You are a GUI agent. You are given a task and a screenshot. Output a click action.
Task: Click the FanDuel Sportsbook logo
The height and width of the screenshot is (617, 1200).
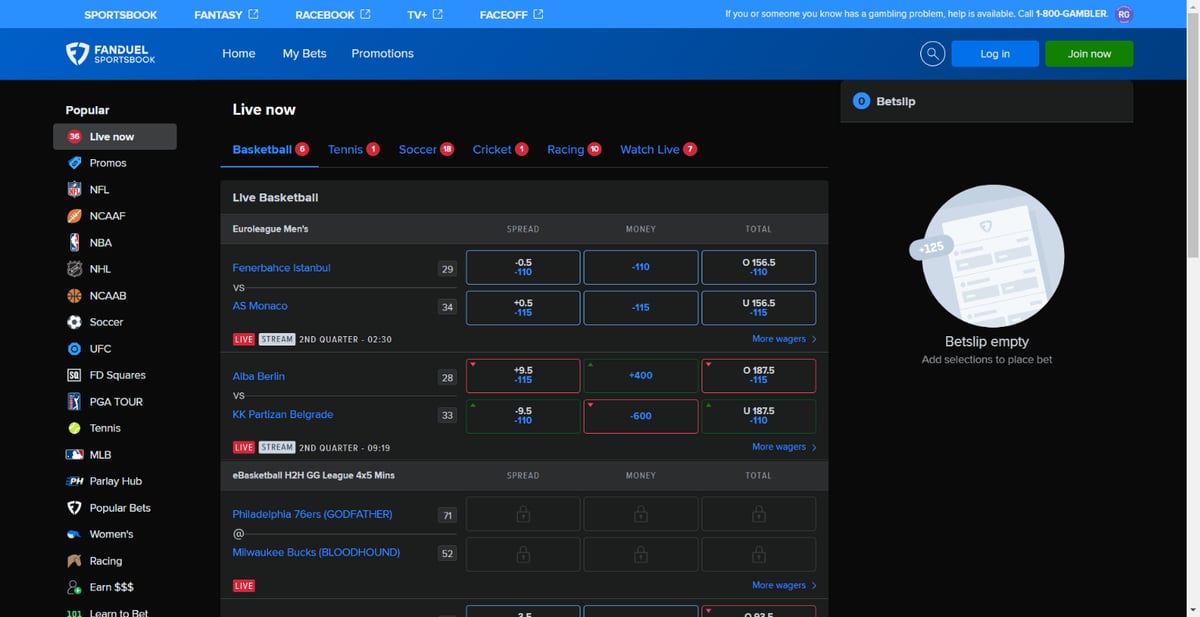[x=110, y=53]
